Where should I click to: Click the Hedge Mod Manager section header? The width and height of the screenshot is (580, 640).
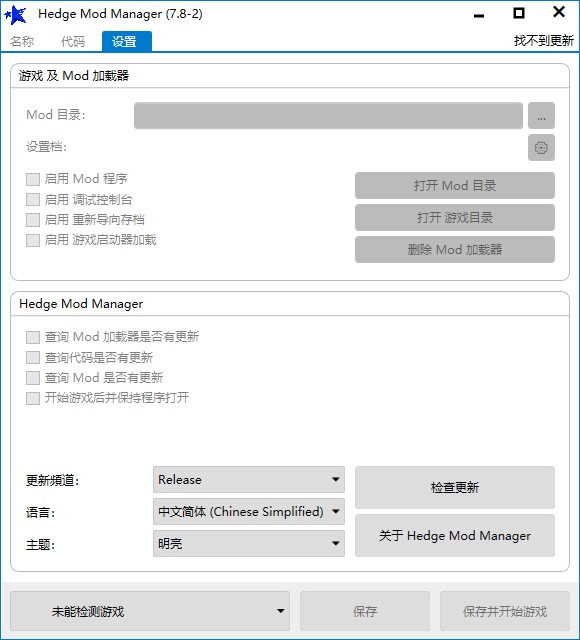pyautogui.click(x=81, y=304)
